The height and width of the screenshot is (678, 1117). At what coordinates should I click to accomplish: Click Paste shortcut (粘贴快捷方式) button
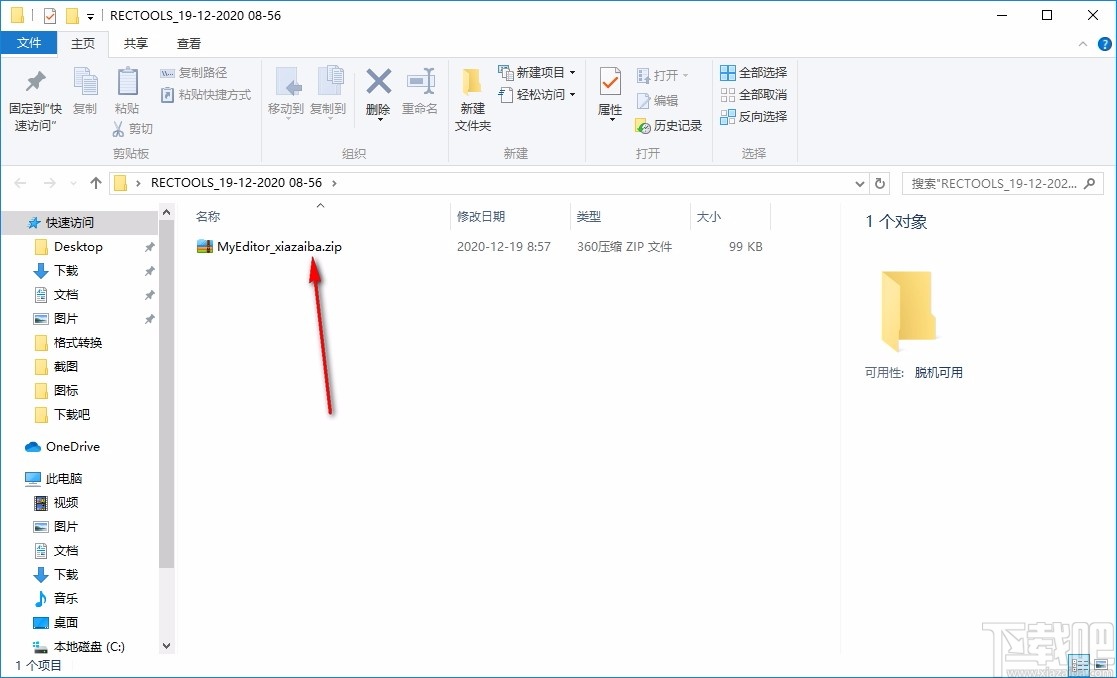click(x=206, y=95)
